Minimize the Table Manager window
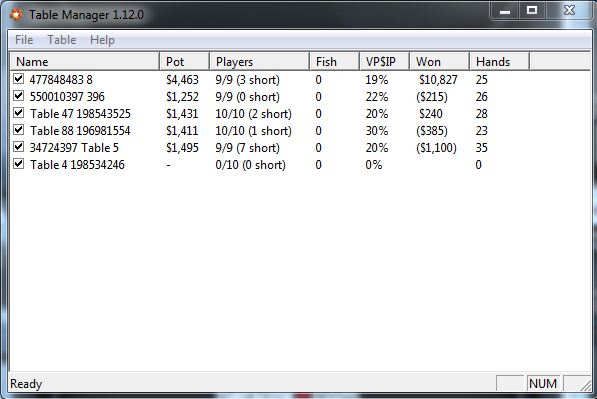Image resolution: width=597 pixels, height=399 pixels. tap(504, 11)
